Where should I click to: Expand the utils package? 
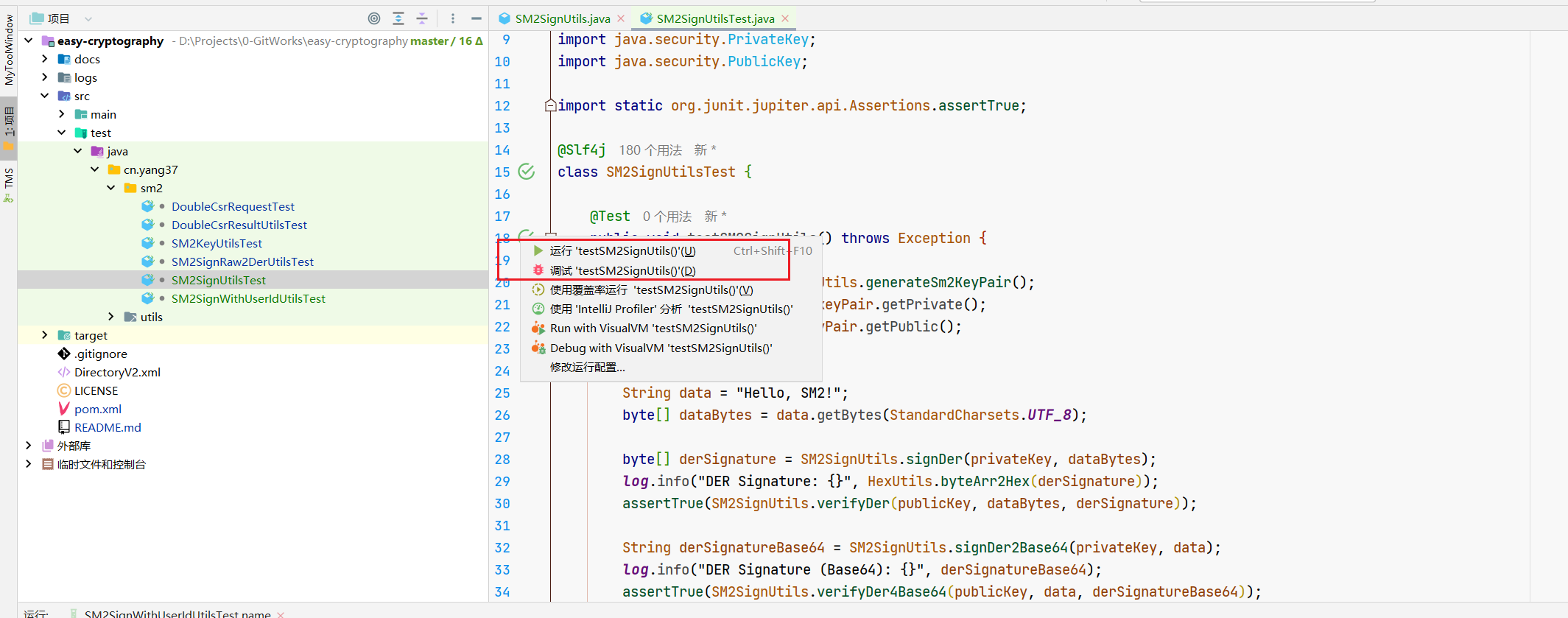111,316
